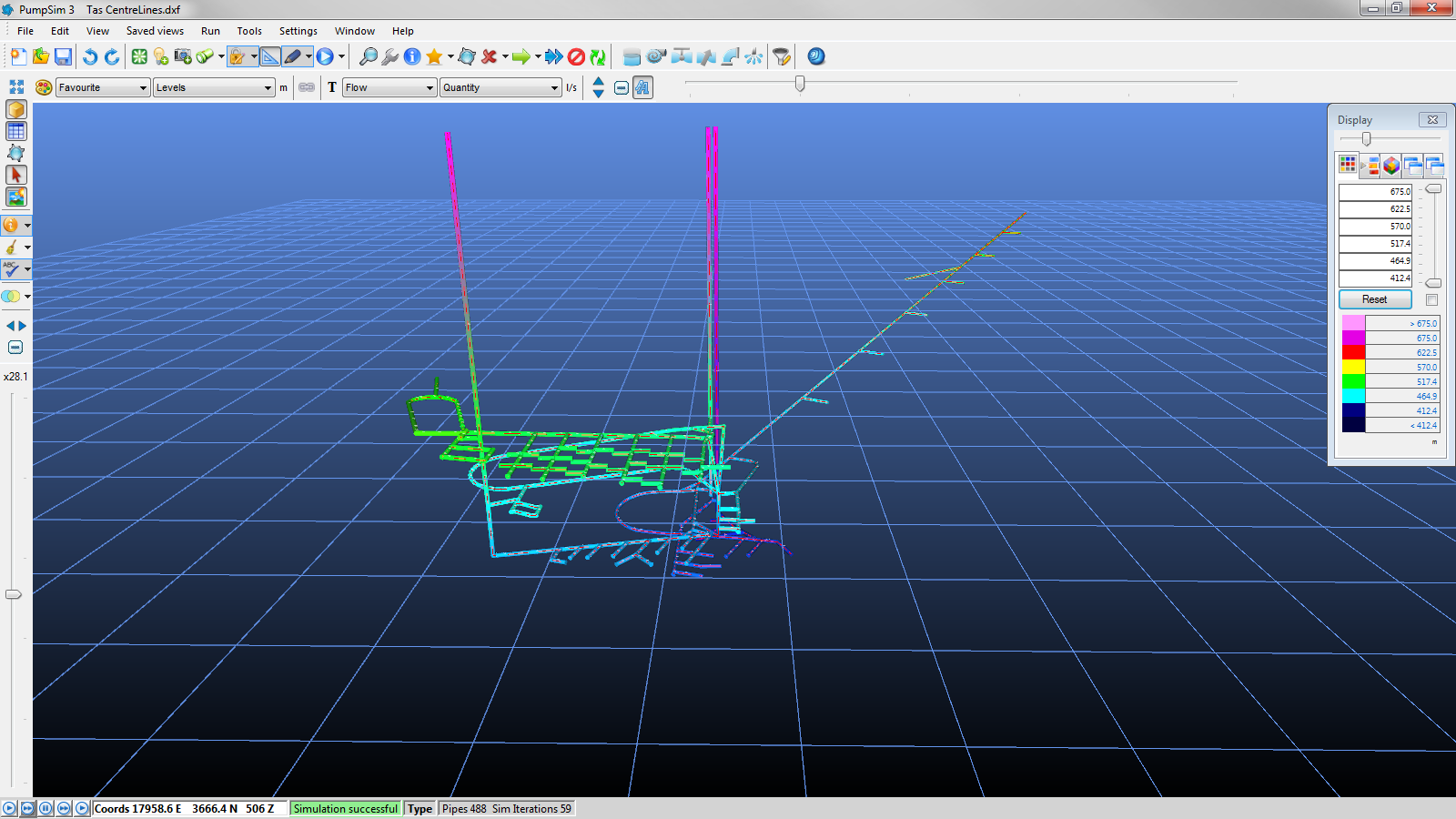This screenshot has height=819, width=1456.
Task: Click the red X delete tool
Action: pos(489,56)
